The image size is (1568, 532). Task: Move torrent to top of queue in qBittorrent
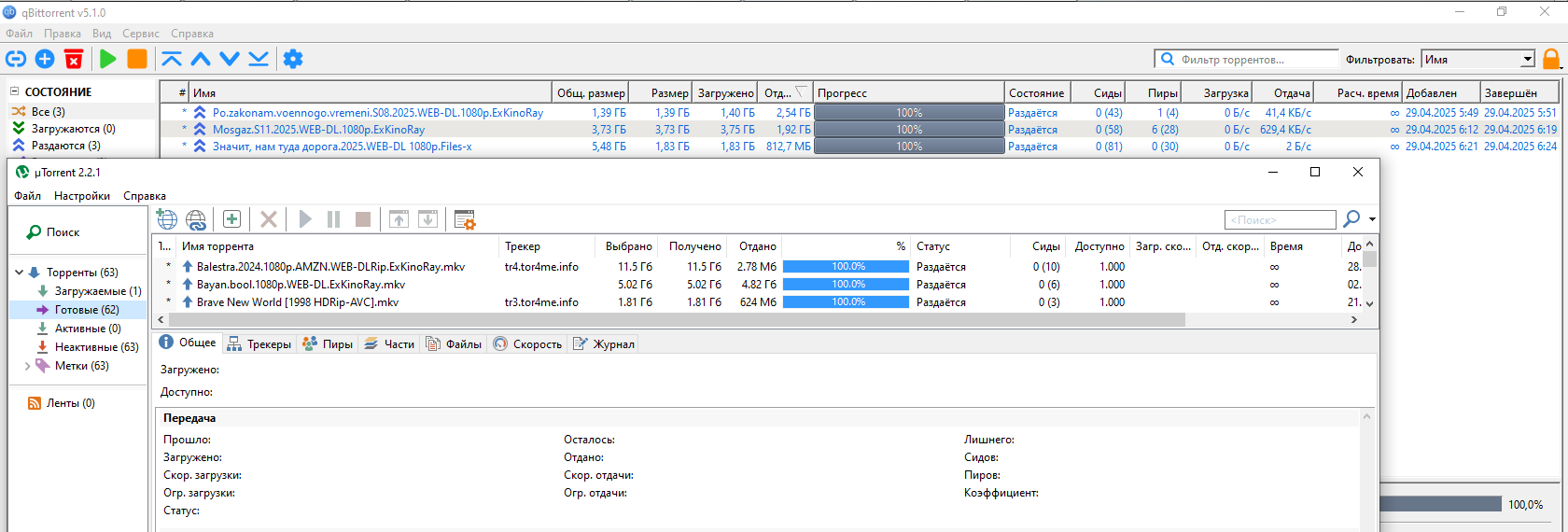172,59
